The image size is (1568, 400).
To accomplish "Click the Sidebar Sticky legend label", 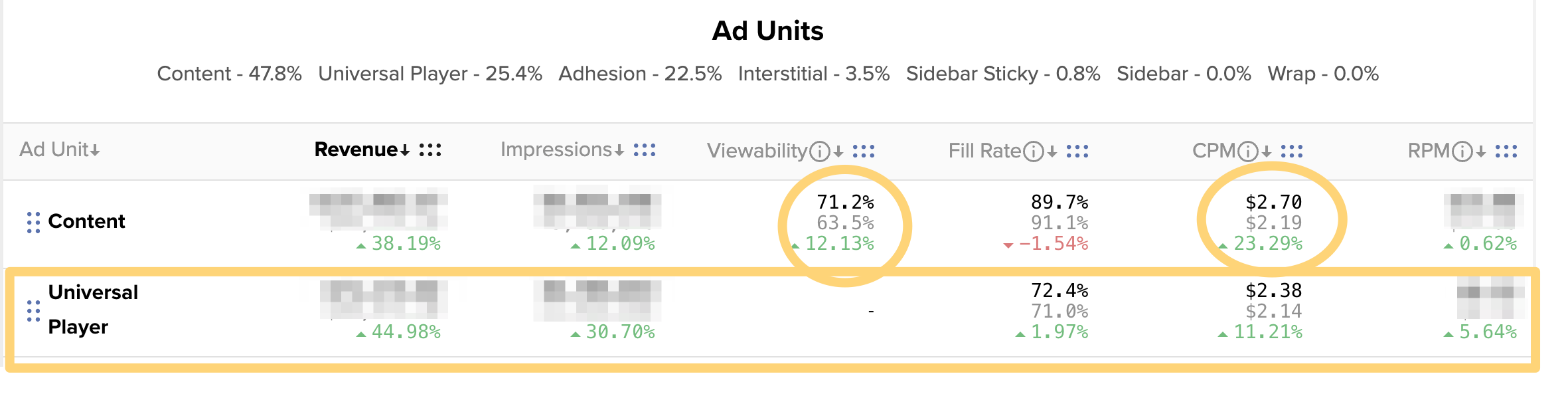I will pyautogui.click(x=1003, y=74).
